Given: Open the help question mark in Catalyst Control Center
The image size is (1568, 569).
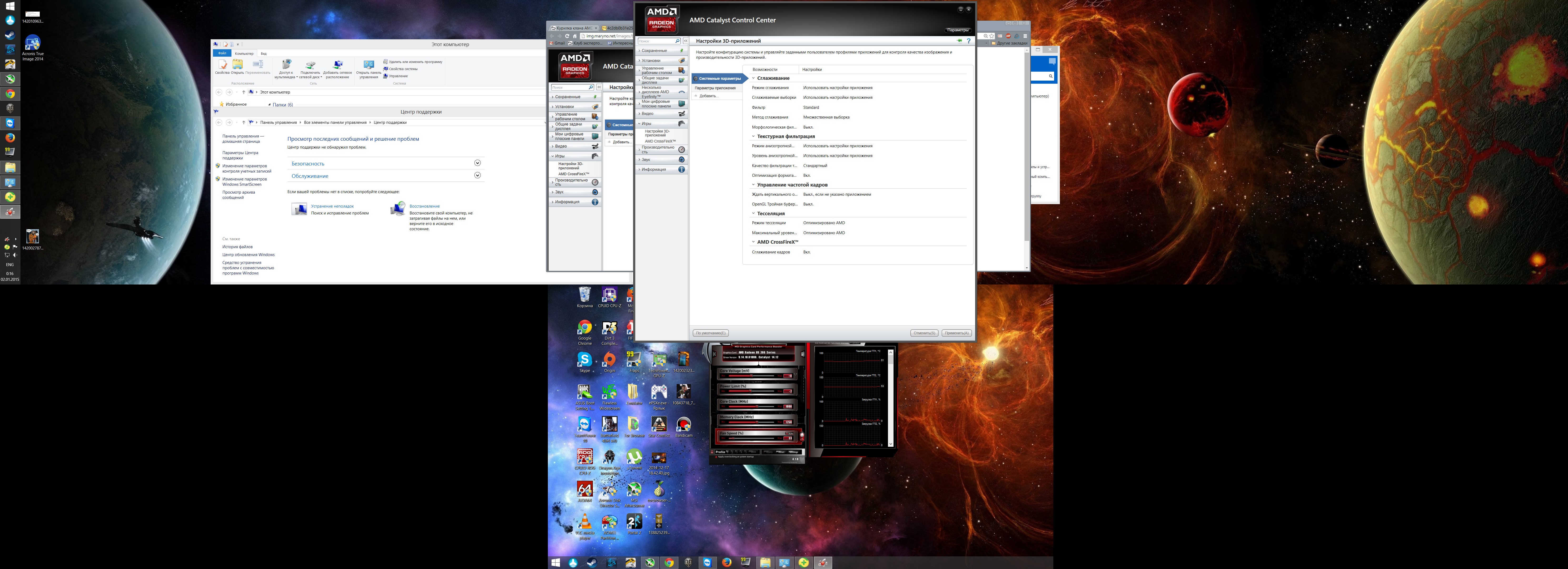Looking at the screenshot, I should [x=969, y=41].
